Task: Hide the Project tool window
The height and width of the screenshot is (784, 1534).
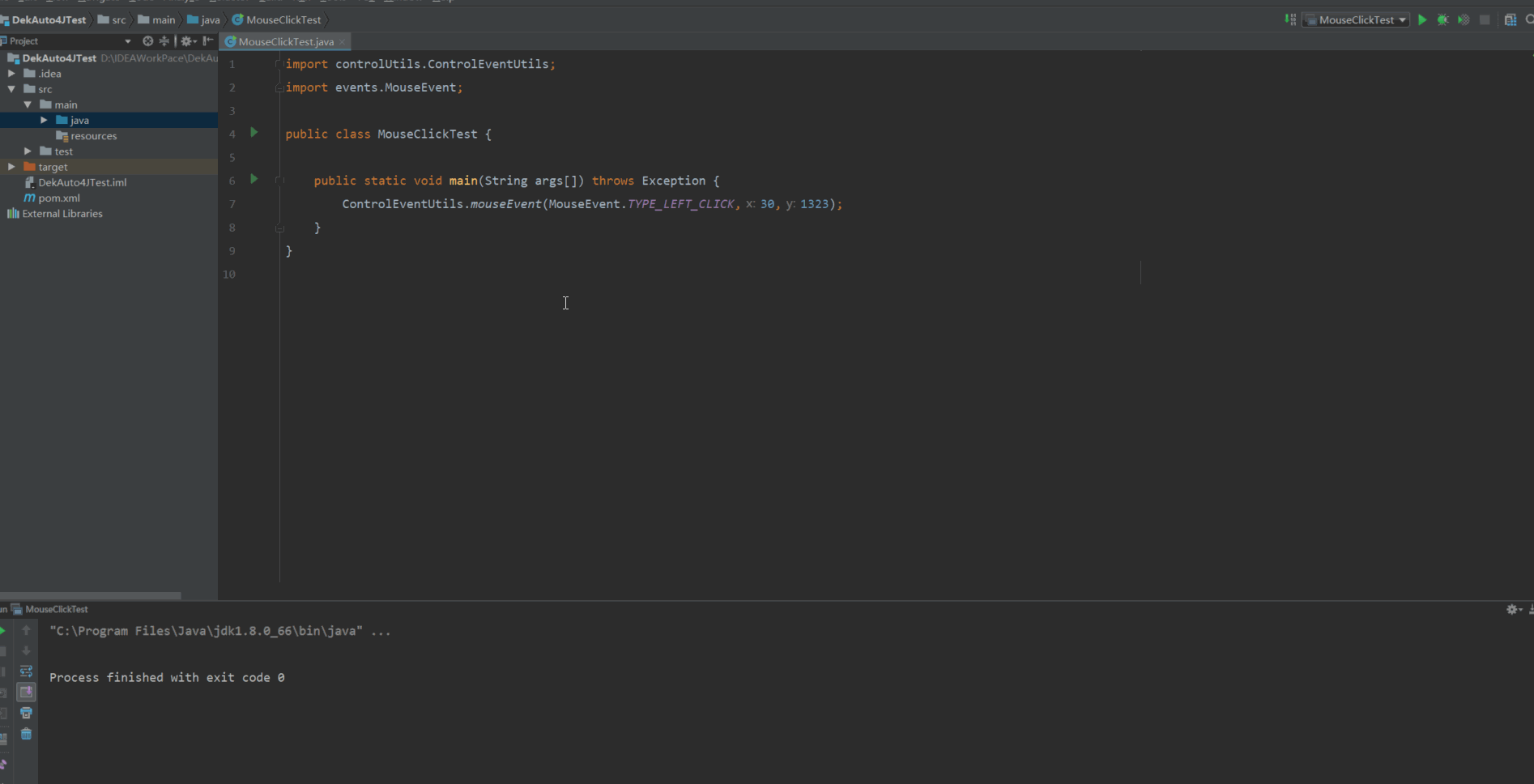Action: tap(208, 40)
